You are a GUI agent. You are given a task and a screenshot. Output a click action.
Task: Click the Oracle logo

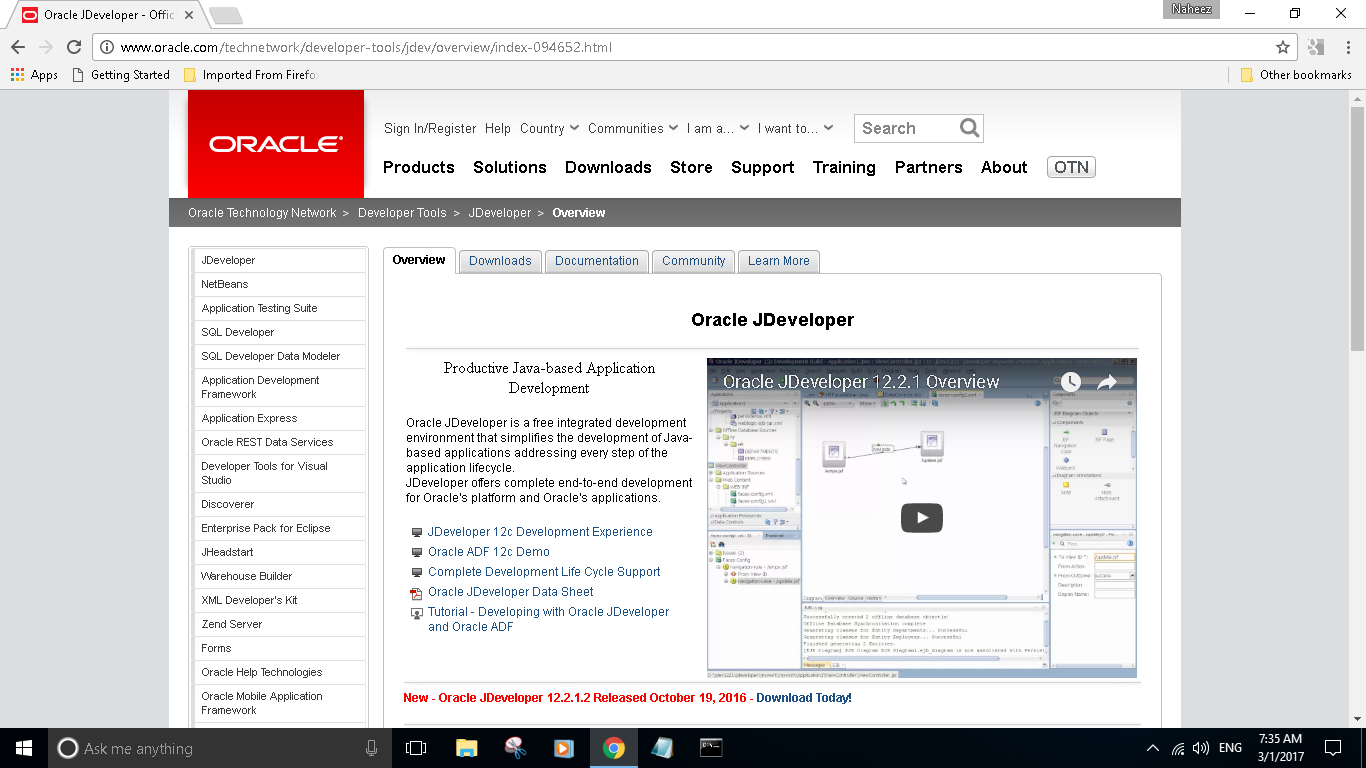(276, 144)
